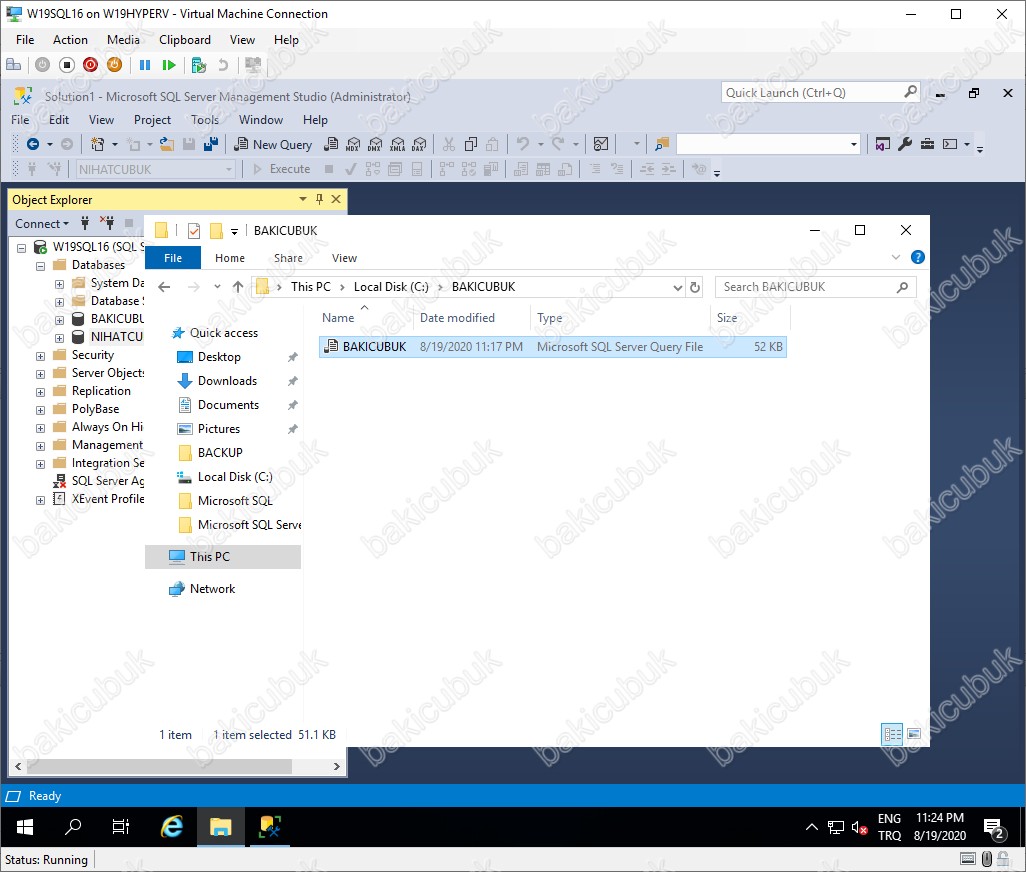Open the Object Explorer window position dropdown arrow
This screenshot has width=1026, height=872.
302,199
